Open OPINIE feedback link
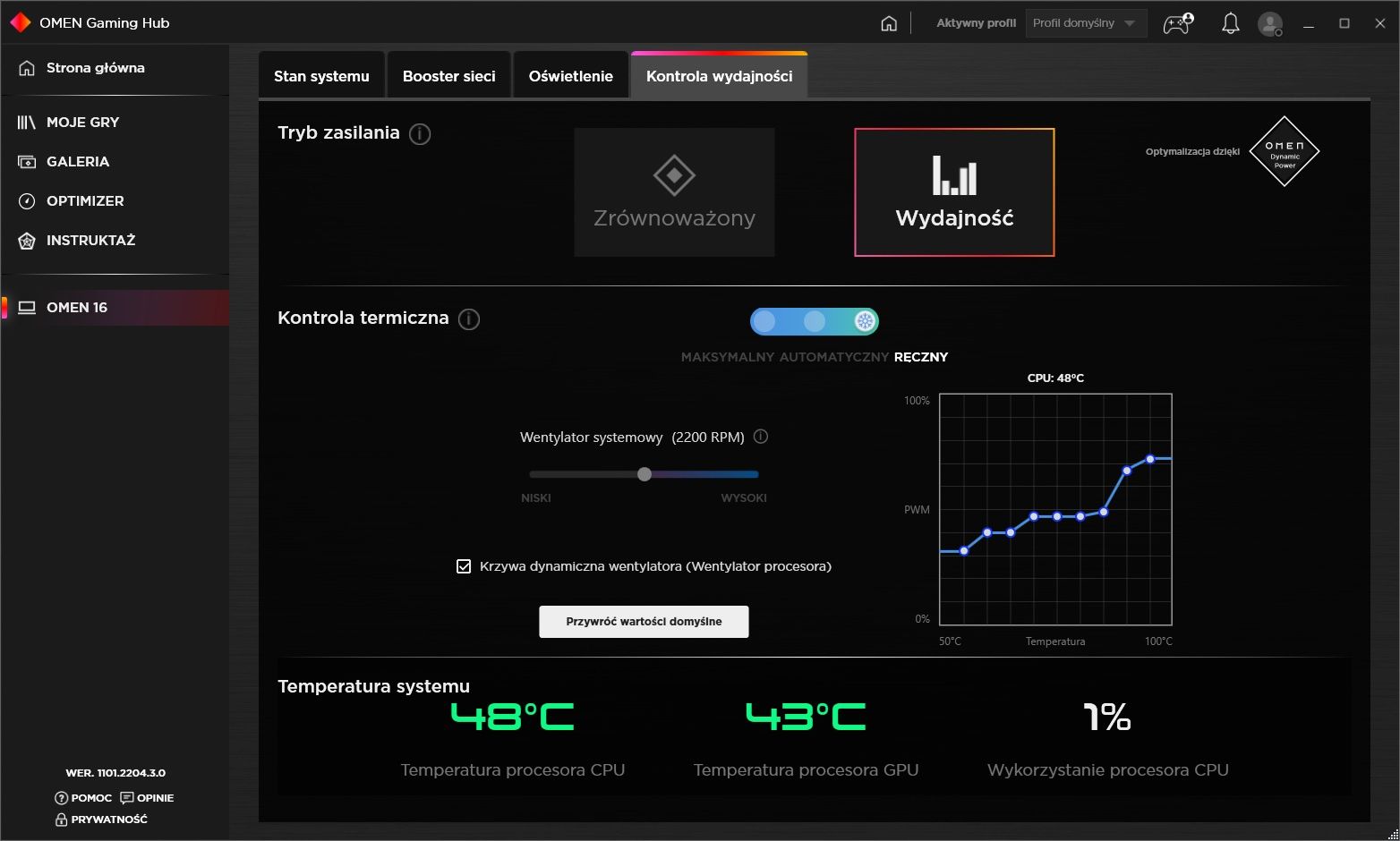Screen dimensions: 1400x841 click(147, 798)
